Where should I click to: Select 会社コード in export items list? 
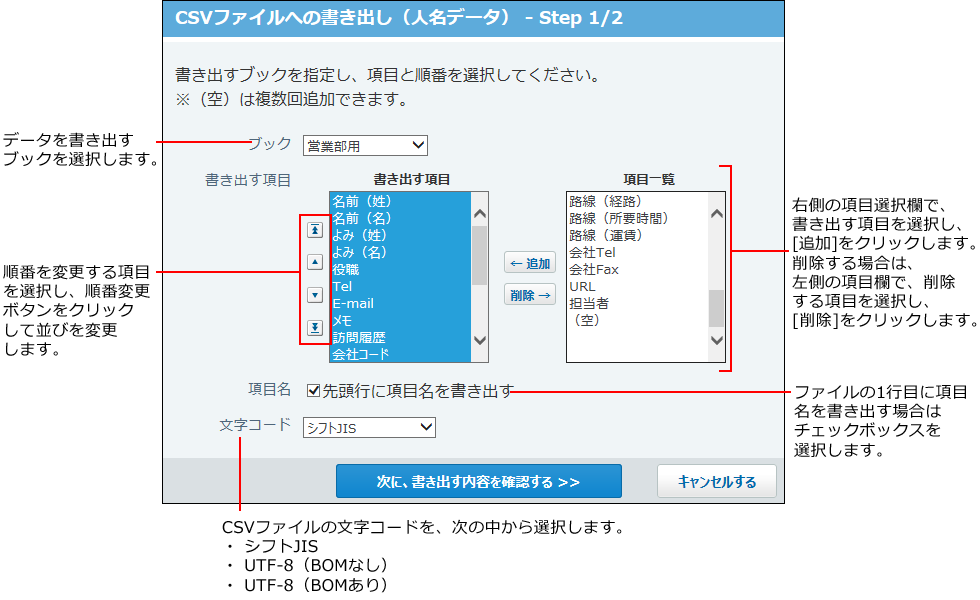[x=400, y=354]
